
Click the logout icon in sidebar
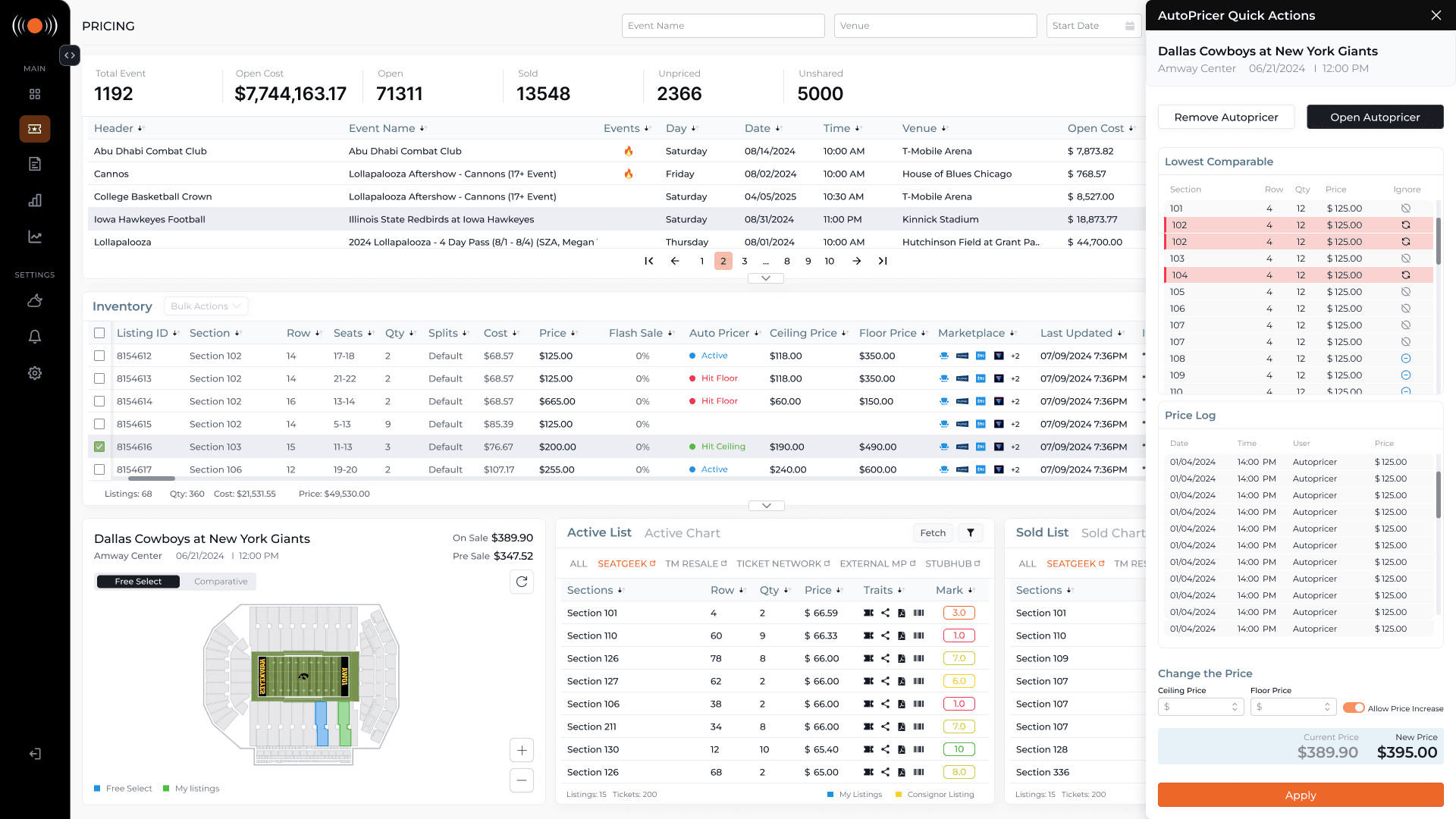coord(35,754)
